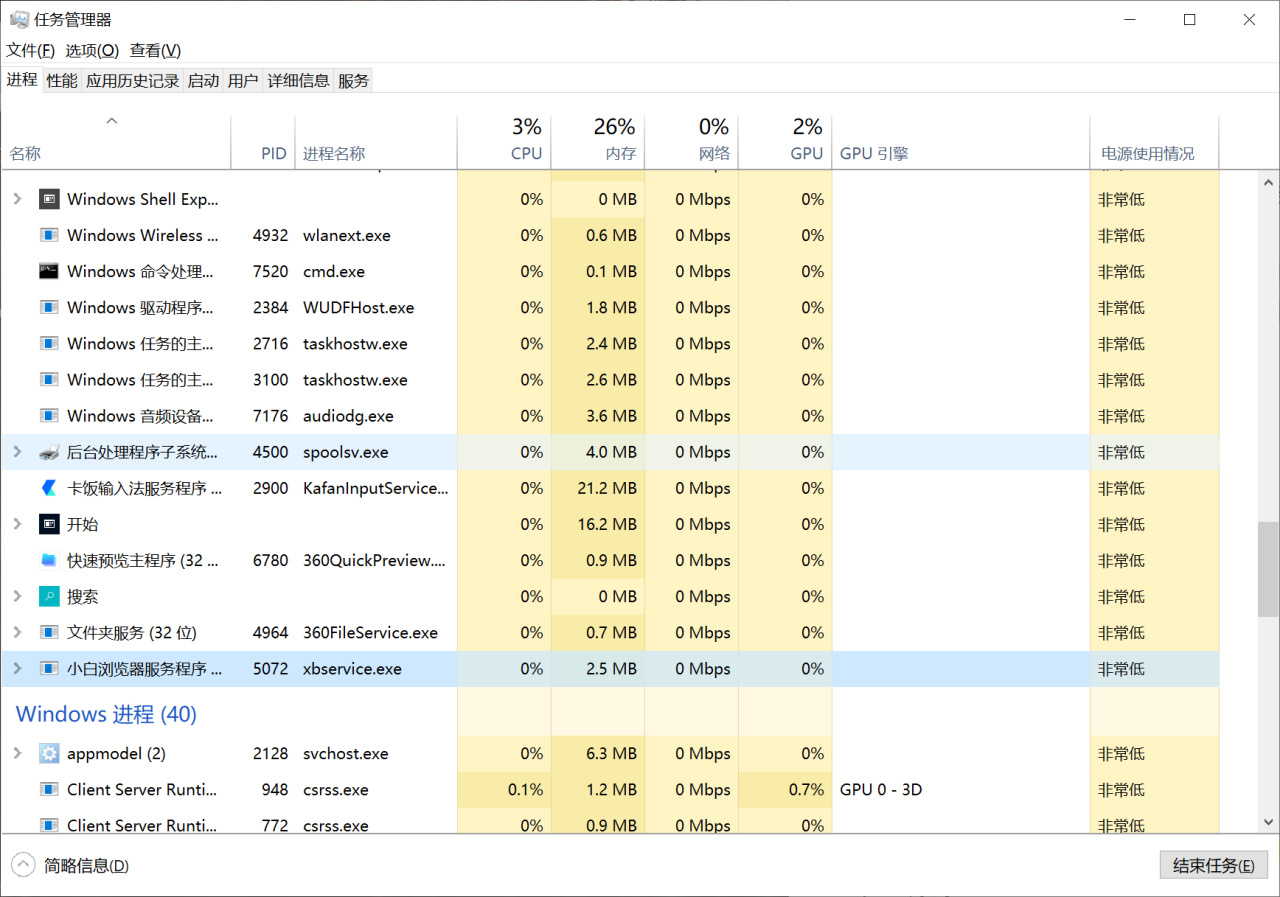Screen dimensions: 1280x897
Task: Click the appmodel gear icon
Action: coord(49,753)
